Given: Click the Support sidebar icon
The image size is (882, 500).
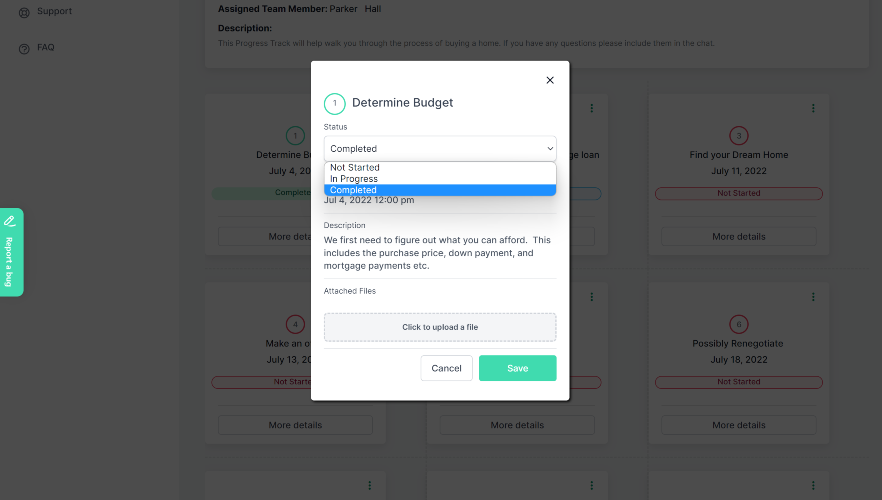Looking at the screenshot, I should 24,12.
